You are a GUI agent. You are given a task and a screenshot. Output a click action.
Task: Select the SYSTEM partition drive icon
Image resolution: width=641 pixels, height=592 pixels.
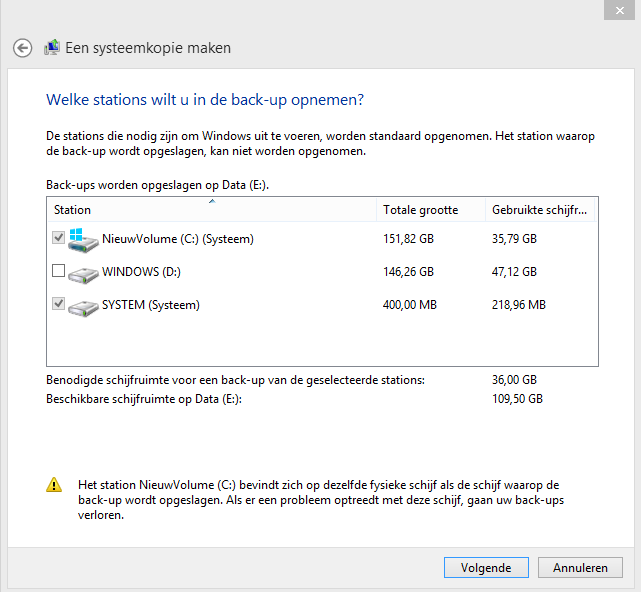click(x=83, y=308)
